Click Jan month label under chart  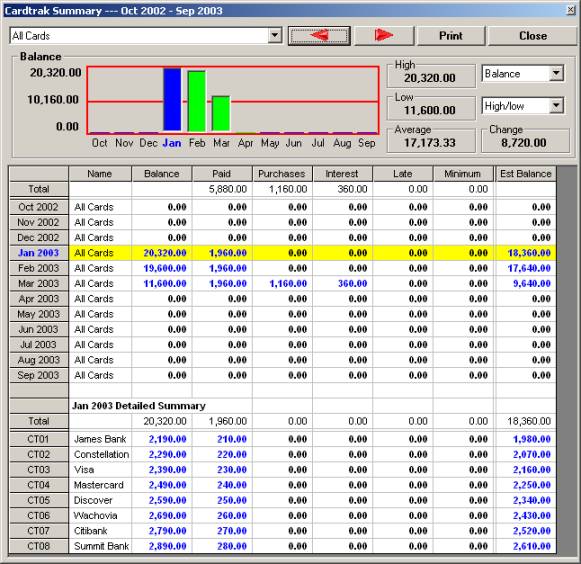pyautogui.click(x=172, y=143)
